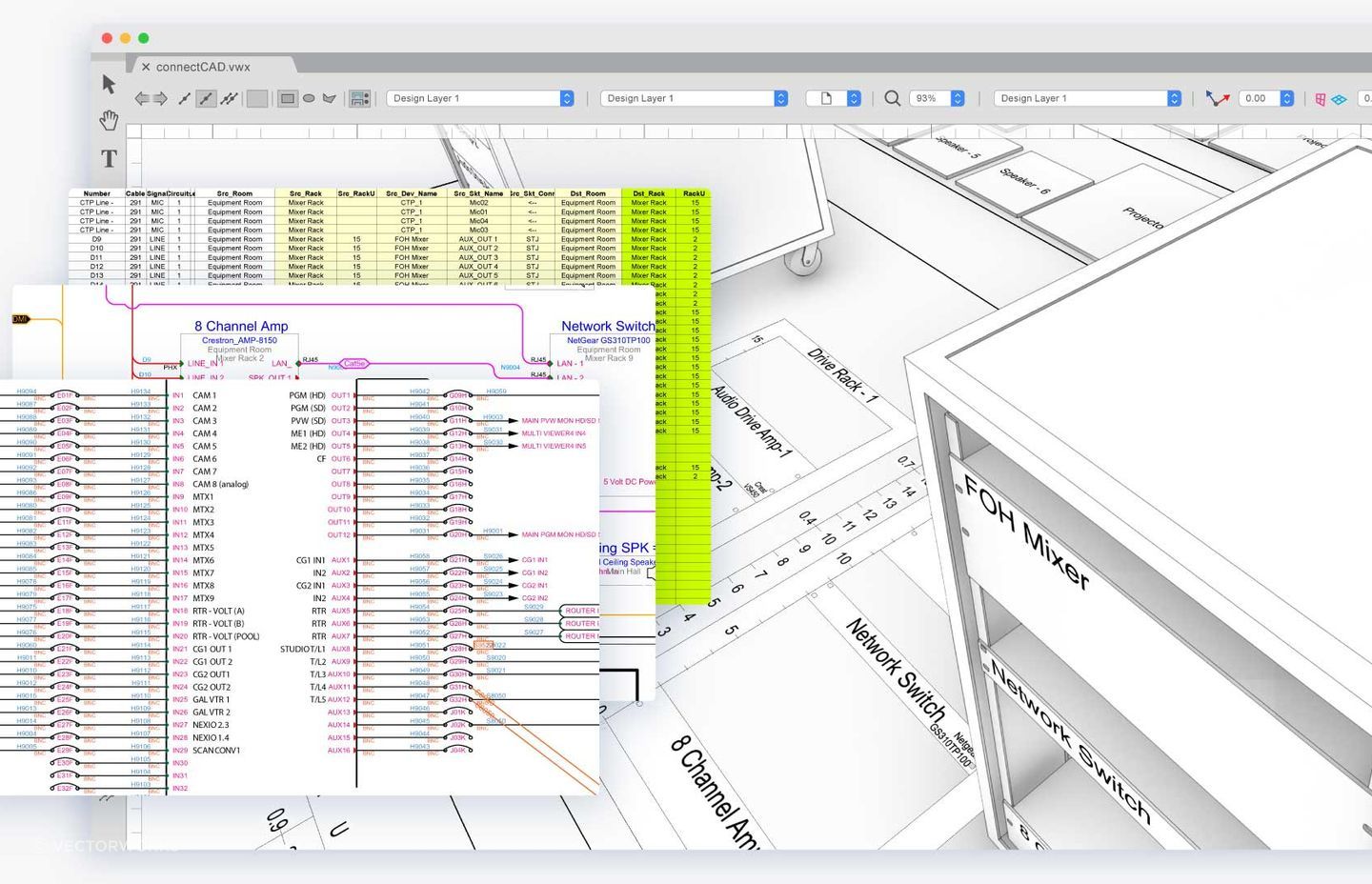Toggle the blue plane mode icon
This screenshot has height=884, width=1372.
pyautogui.click(x=1342, y=98)
